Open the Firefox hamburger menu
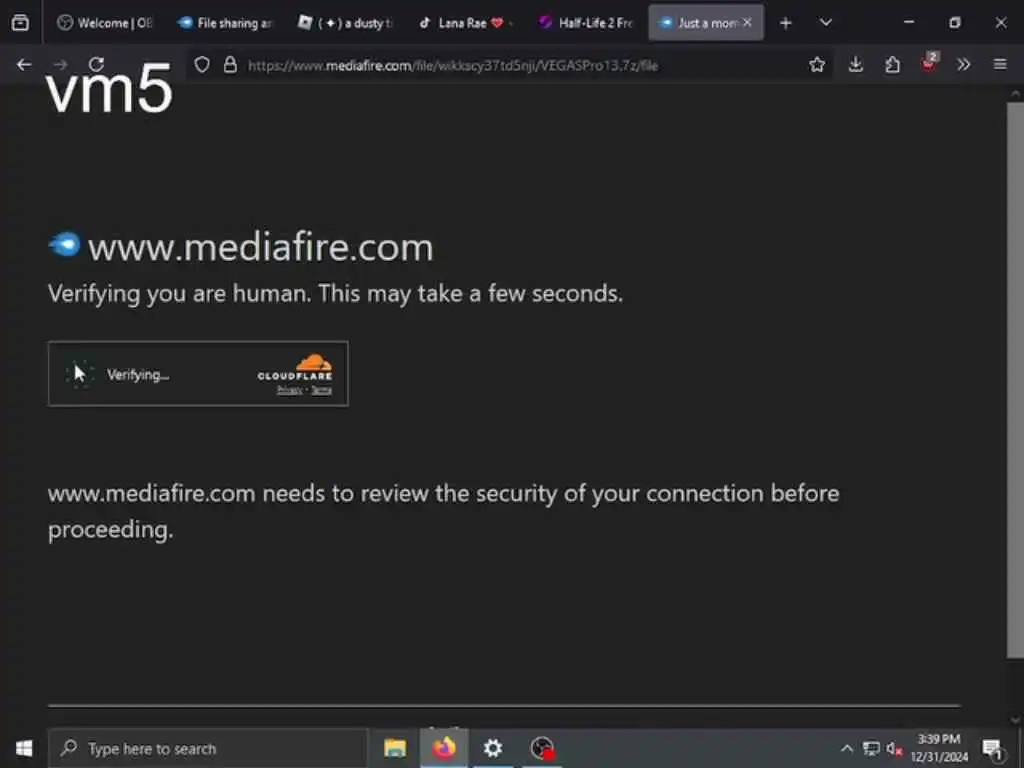Screen dimensions: 1024x768 point(1000,65)
